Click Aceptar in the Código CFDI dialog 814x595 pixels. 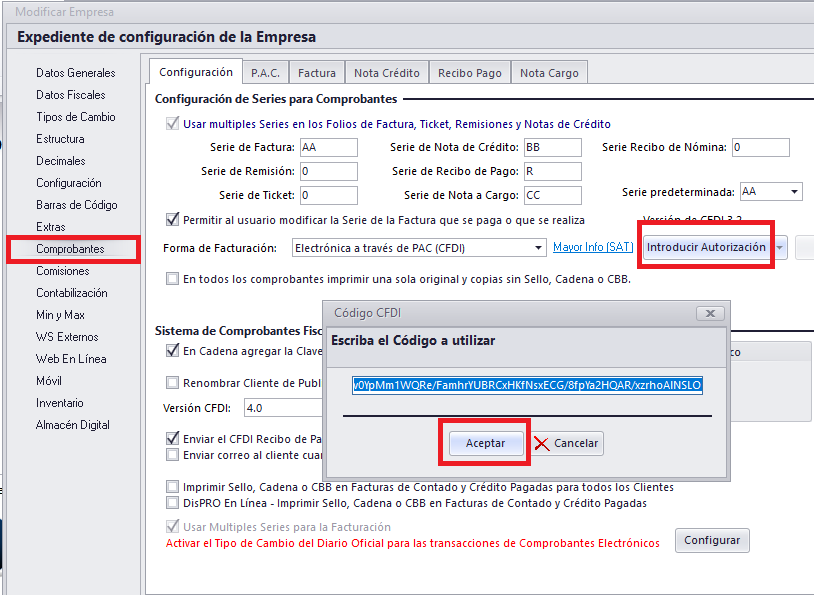coord(485,443)
